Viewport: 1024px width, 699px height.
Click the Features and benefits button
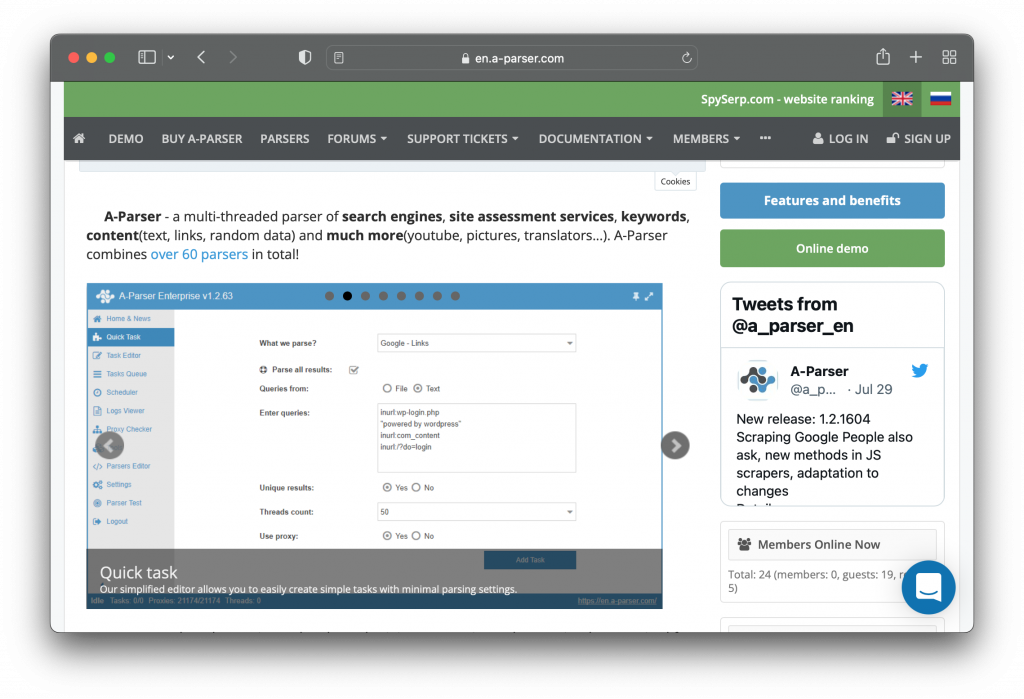pos(832,200)
